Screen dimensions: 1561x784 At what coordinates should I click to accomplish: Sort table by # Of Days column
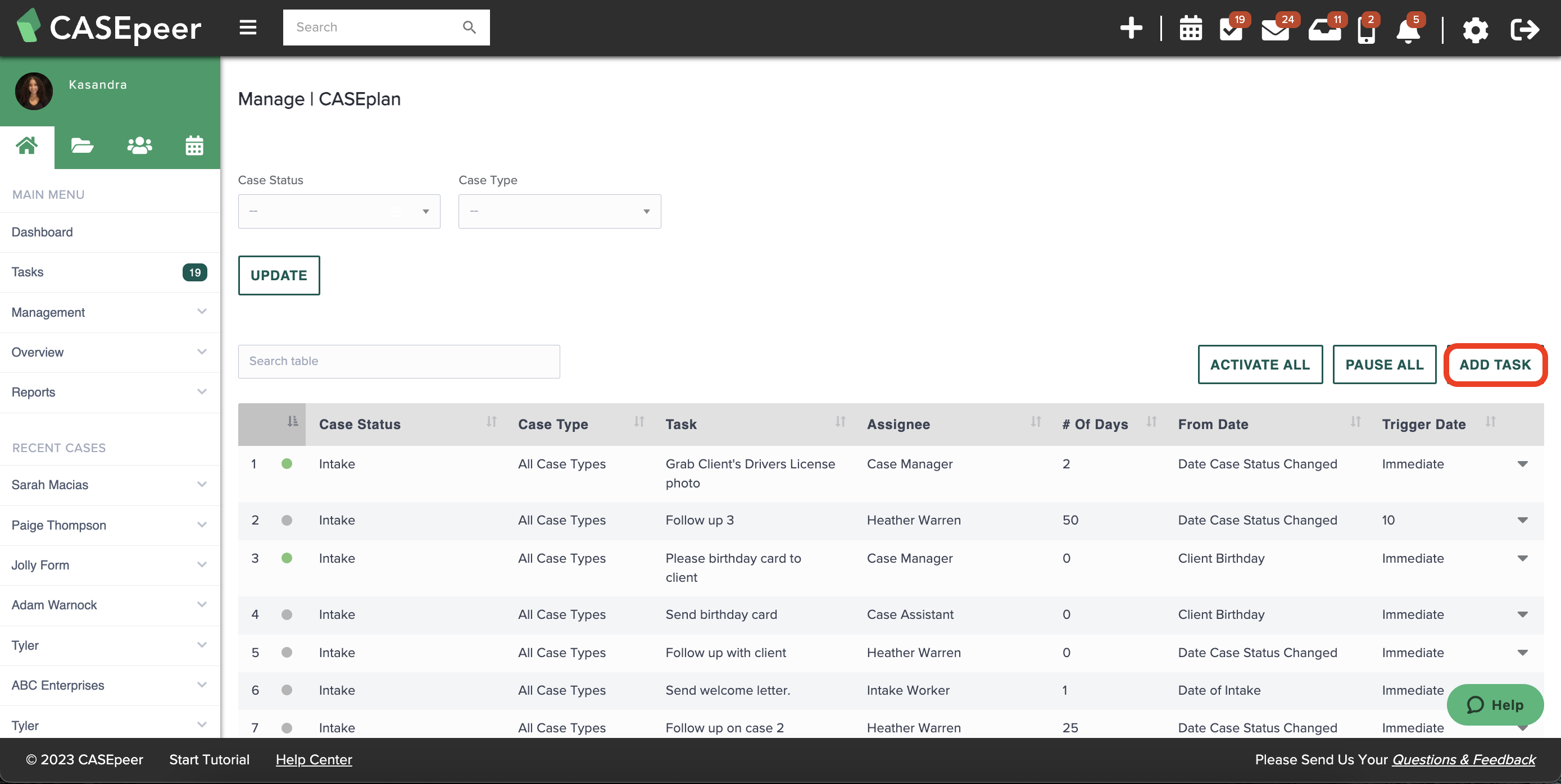[1151, 421]
